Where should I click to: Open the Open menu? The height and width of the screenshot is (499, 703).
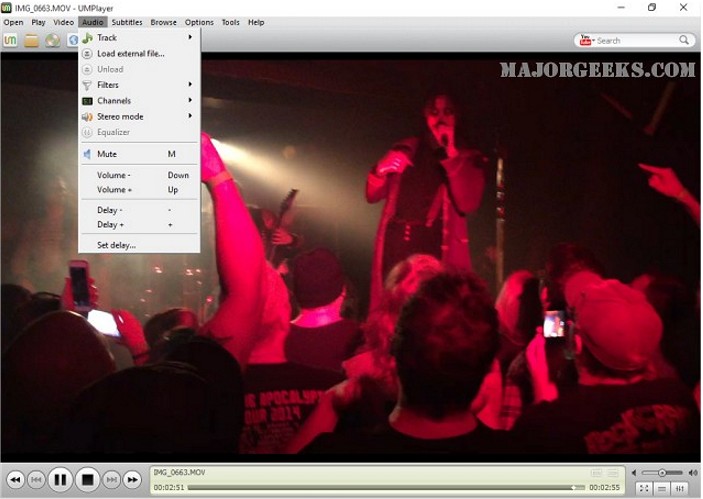[13, 22]
